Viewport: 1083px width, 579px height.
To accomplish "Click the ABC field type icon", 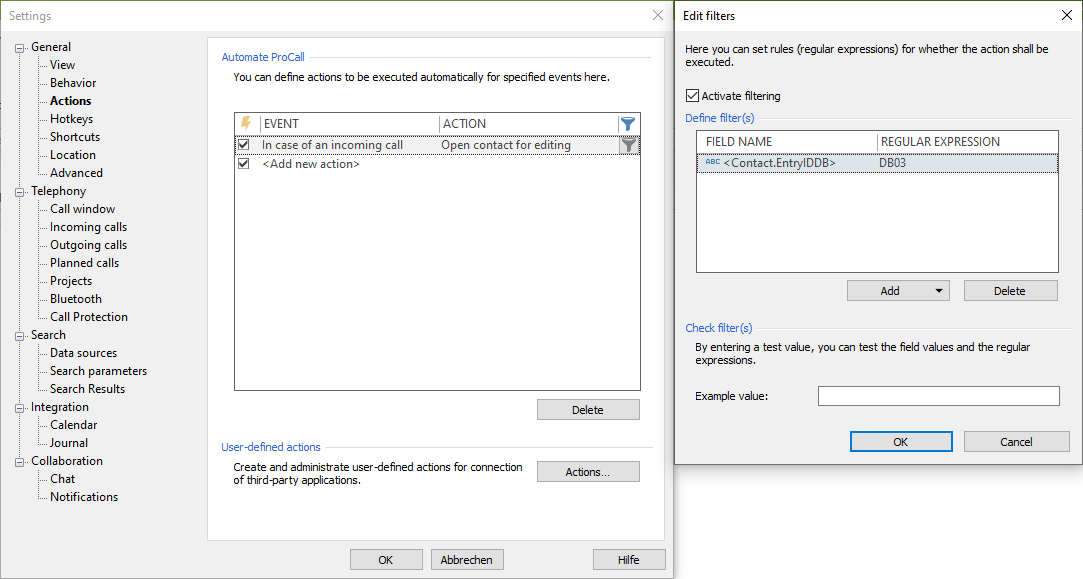I will pyautogui.click(x=712, y=162).
